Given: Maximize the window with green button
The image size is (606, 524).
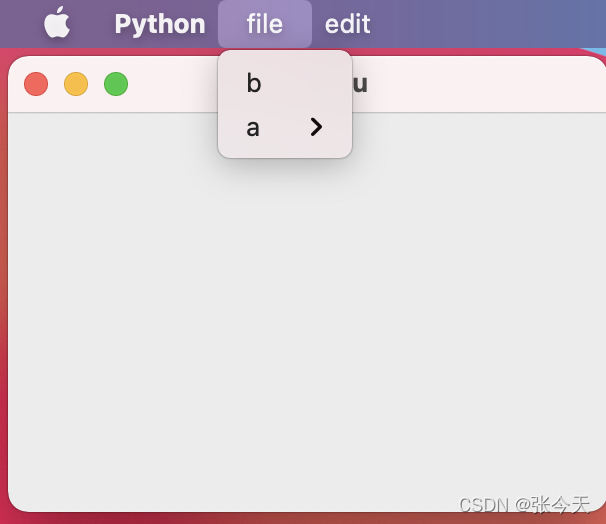Looking at the screenshot, I should coord(116,84).
